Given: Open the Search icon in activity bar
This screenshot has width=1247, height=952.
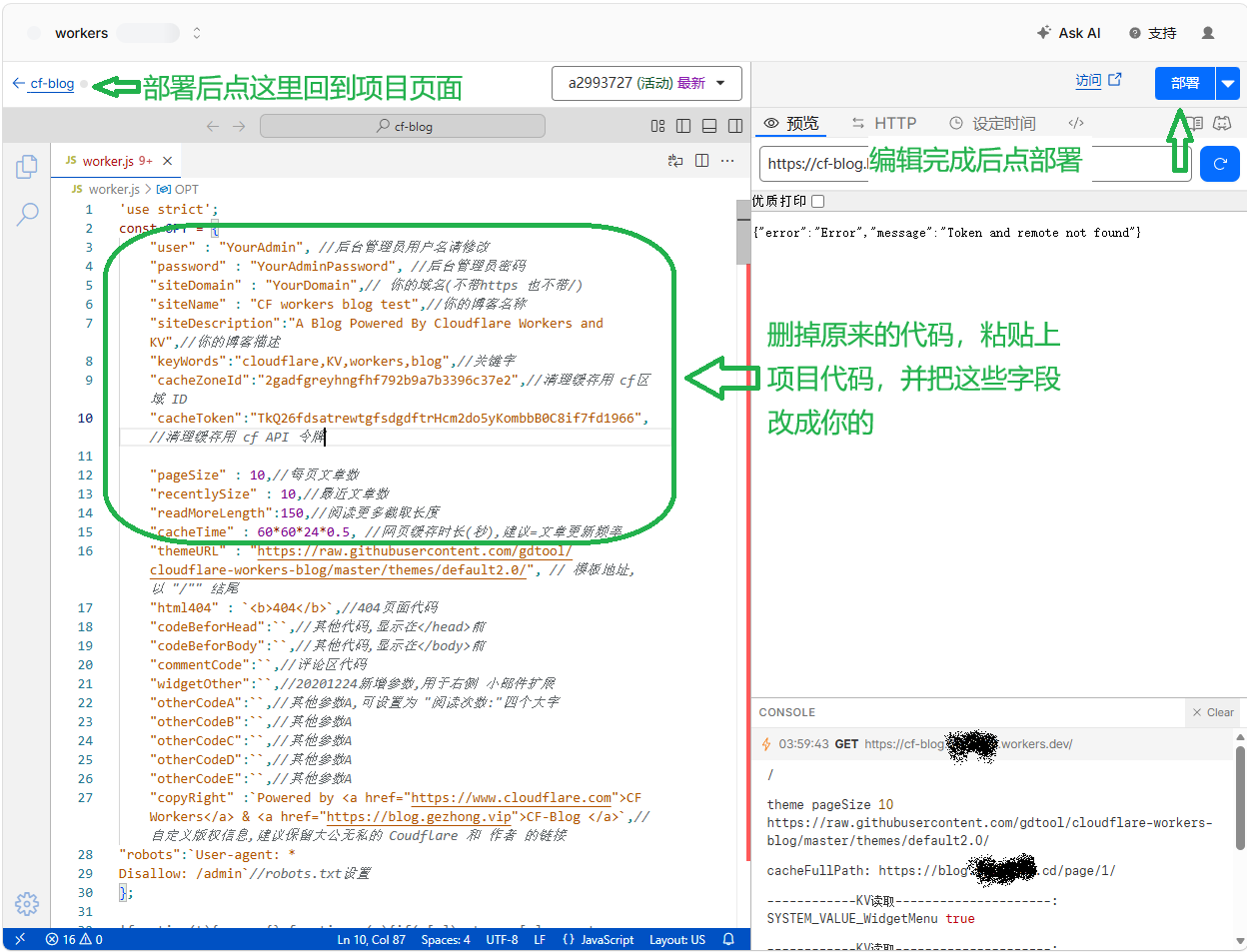Looking at the screenshot, I should (x=27, y=213).
